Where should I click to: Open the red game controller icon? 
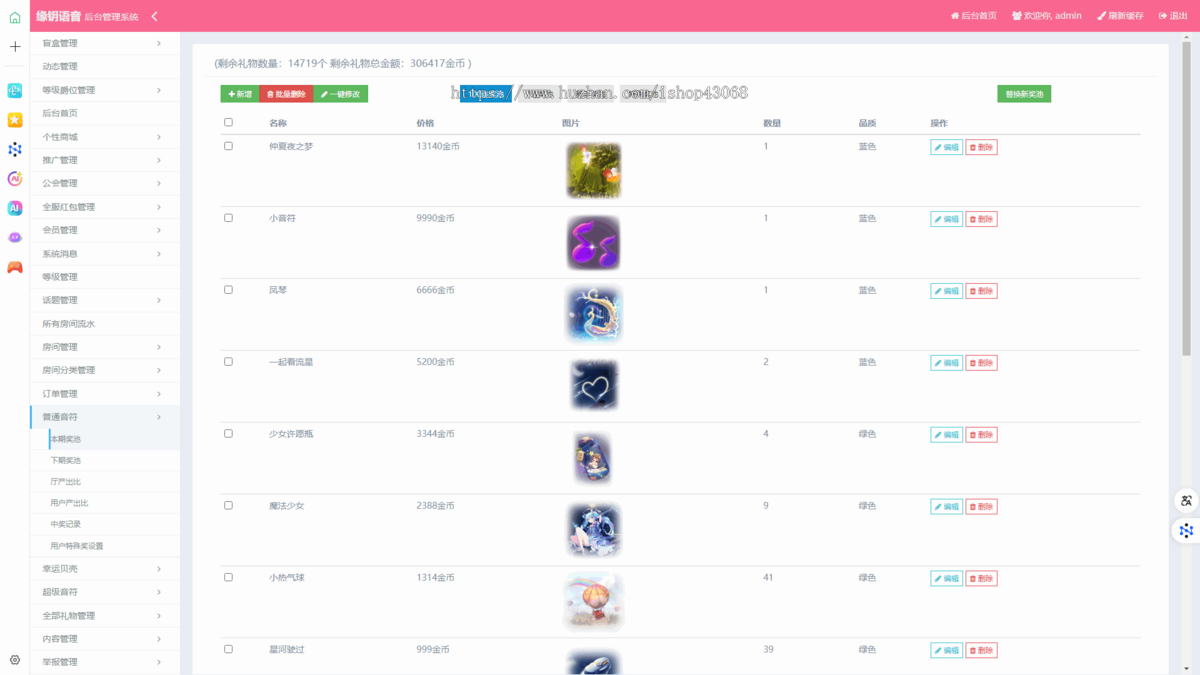coord(15,267)
